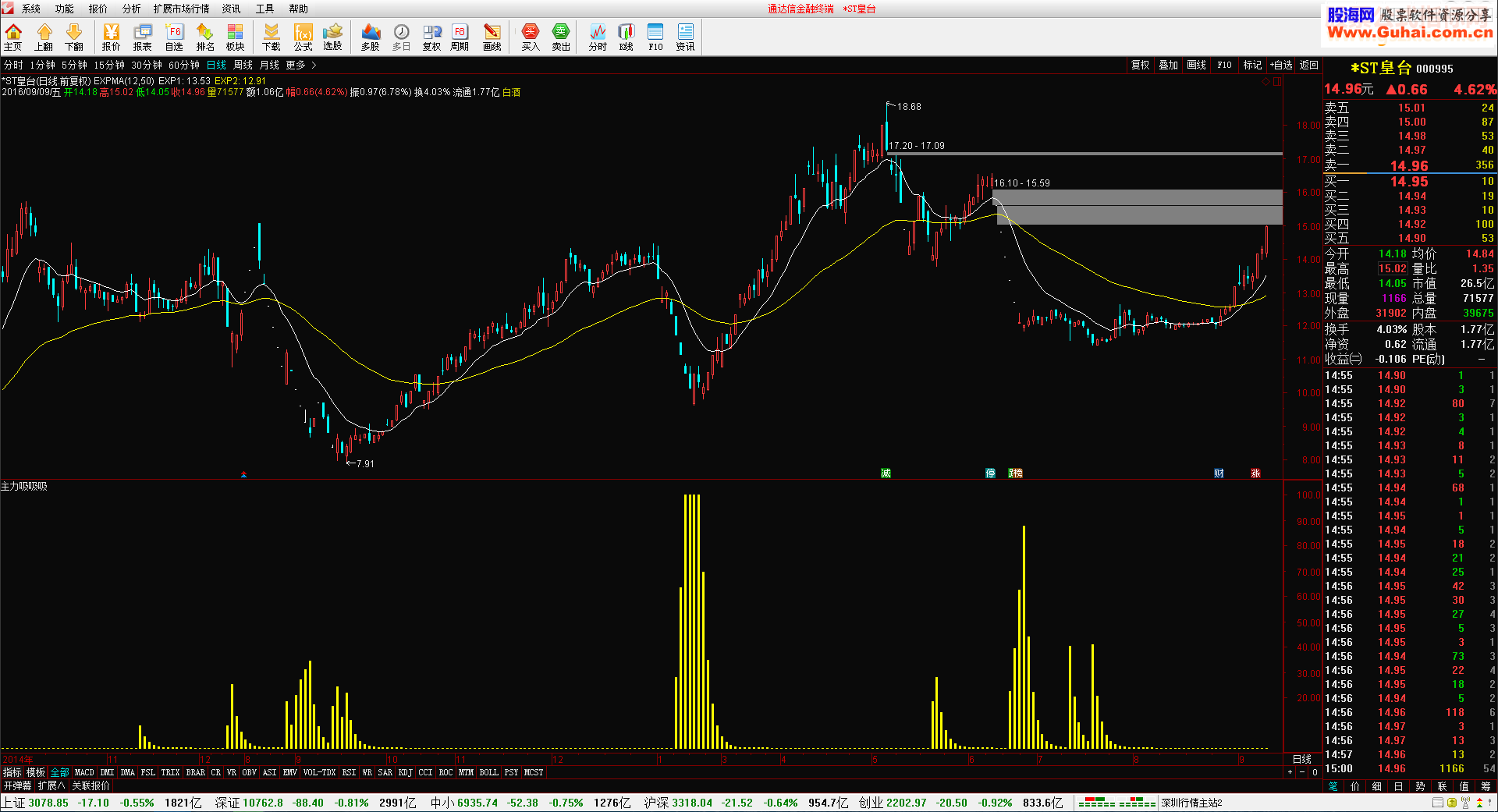1498x812 pixels.
Task: Select the 笔 tick detail tab
Action: (1333, 786)
